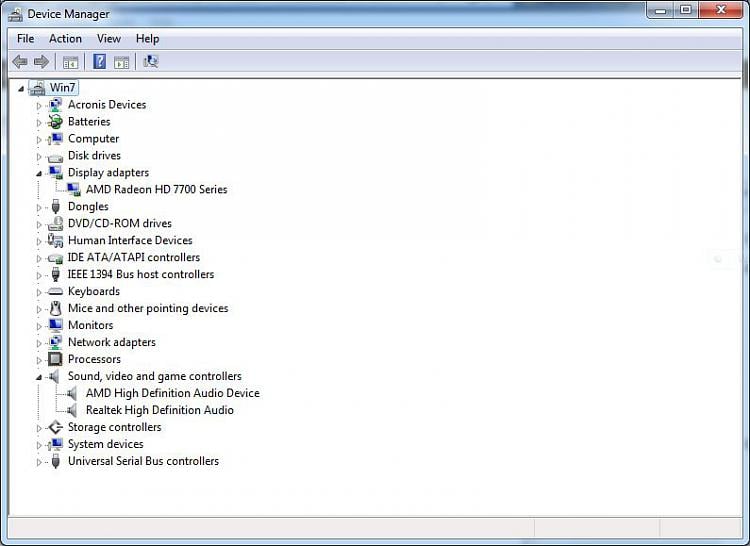This screenshot has width=750, height=546.
Task: Click the Computer category icon
Action: [x=55, y=139]
